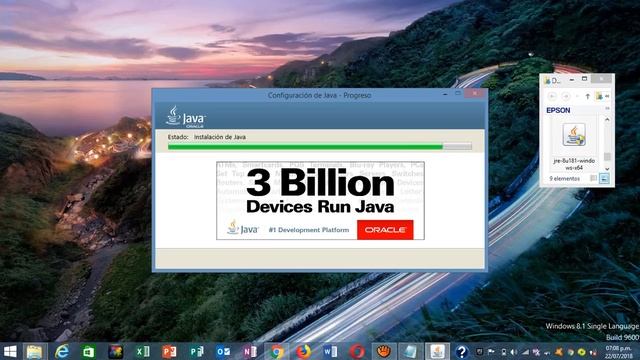Maximize the small Explorer window
Screen dimensions: 640x360
(x=584, y=79)
